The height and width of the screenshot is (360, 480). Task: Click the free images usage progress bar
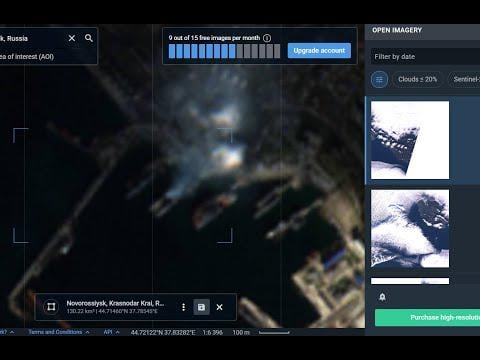[224, 51]
